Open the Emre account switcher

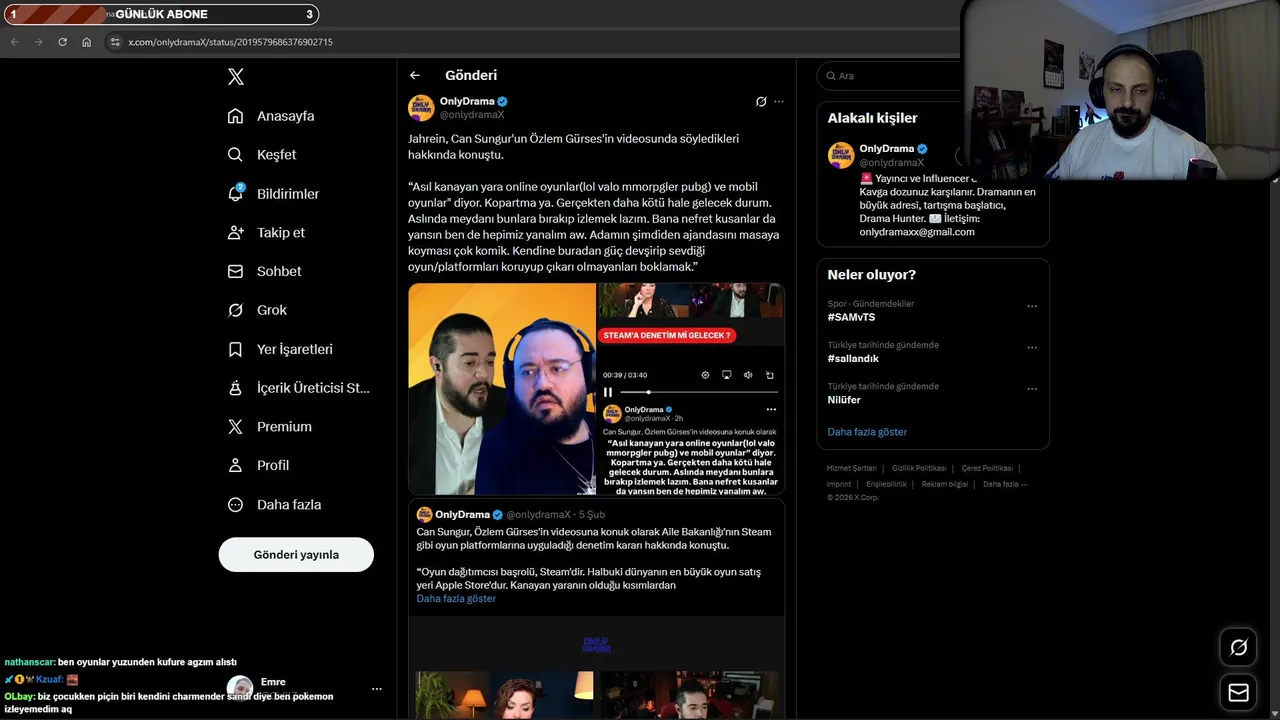305,688
